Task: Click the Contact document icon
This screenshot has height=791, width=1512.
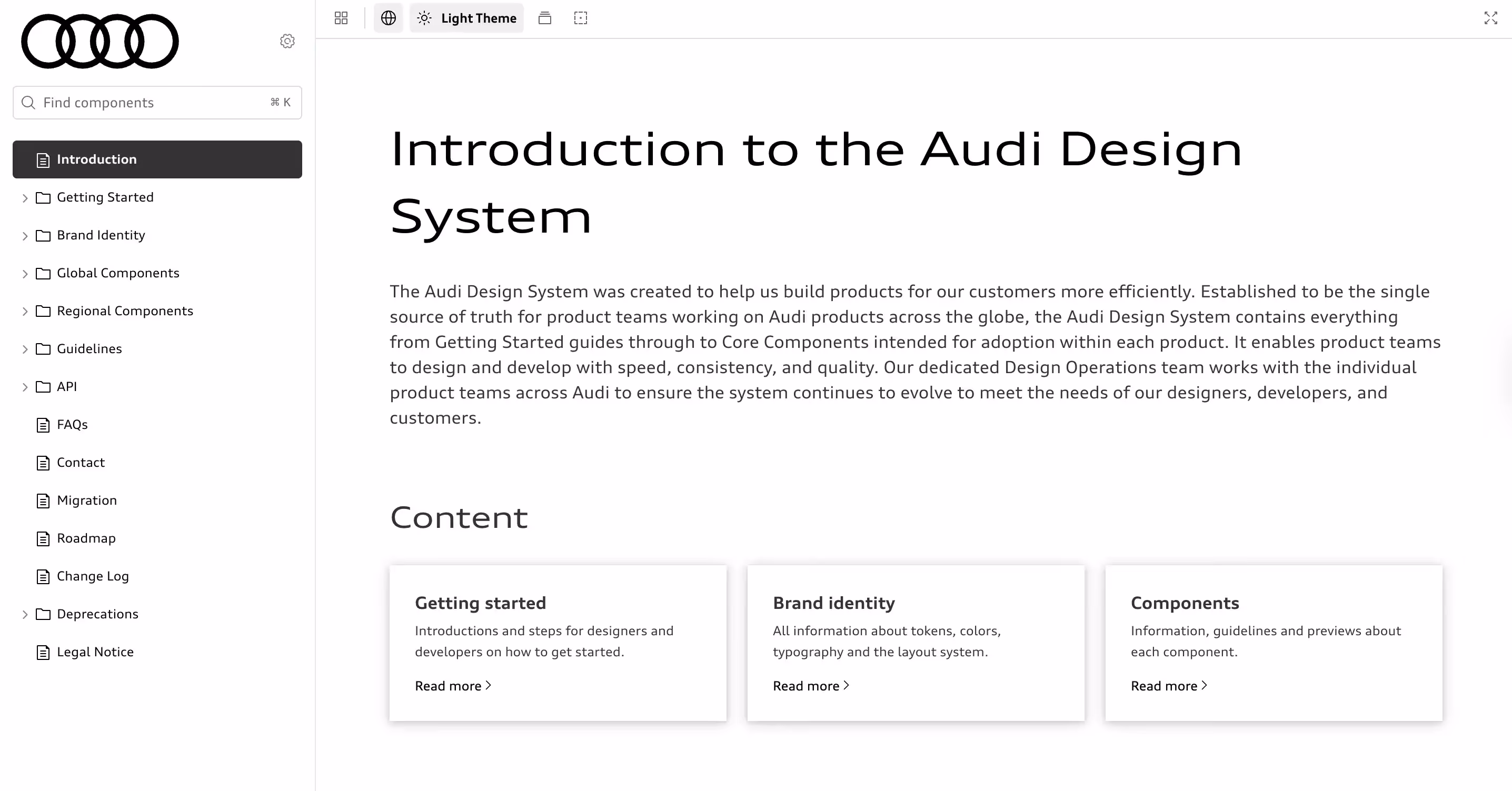Action: [43, 463]
